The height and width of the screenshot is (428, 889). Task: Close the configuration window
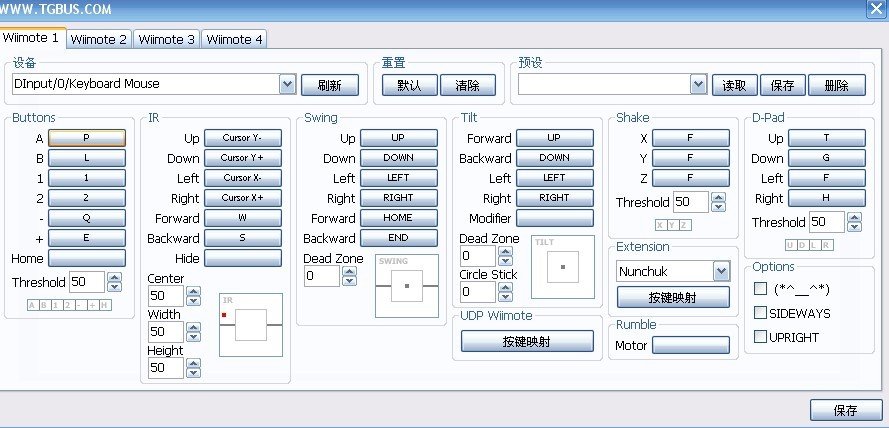pos(877,7)
